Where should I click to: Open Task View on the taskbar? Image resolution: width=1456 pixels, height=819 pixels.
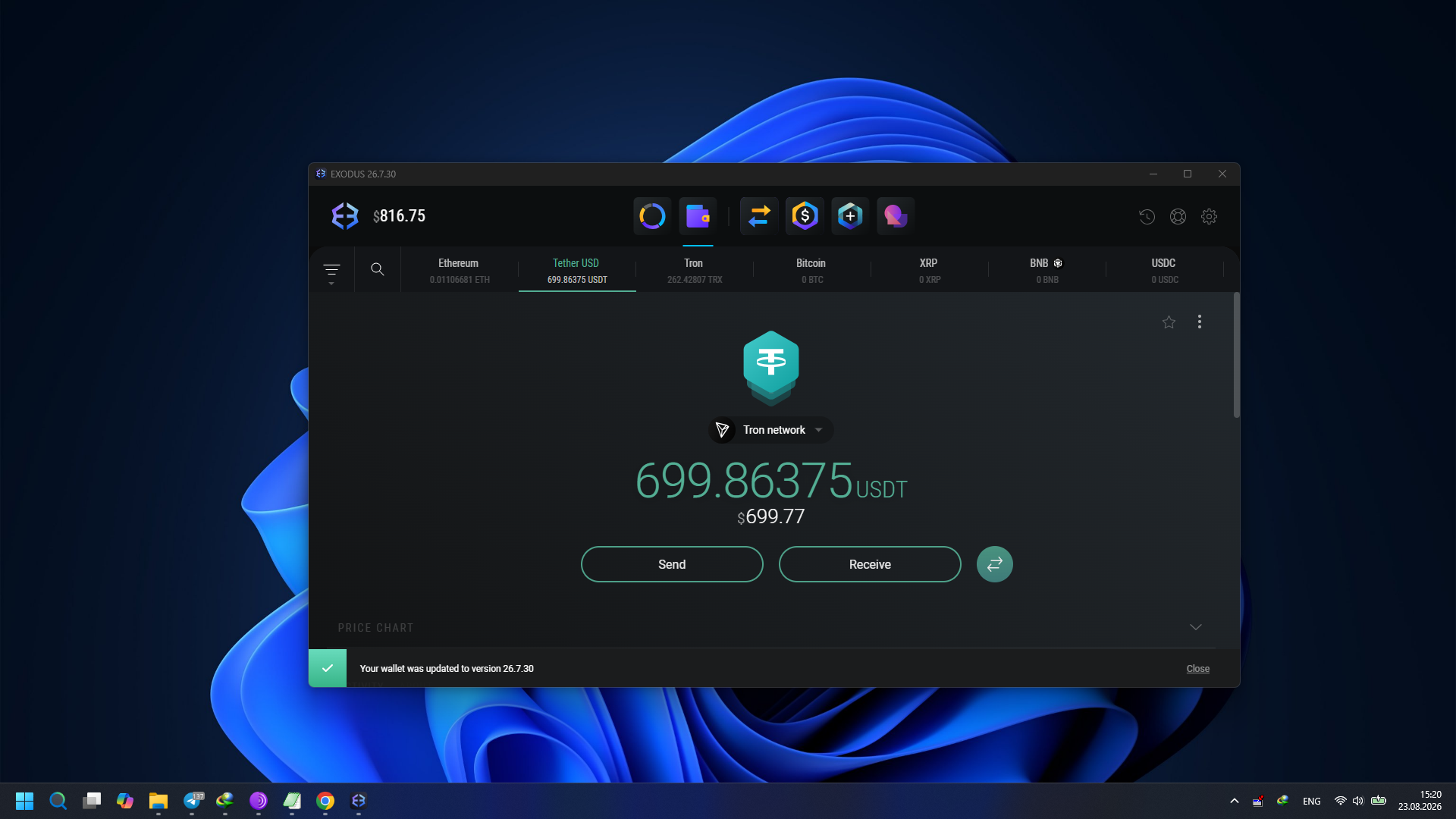92,801
